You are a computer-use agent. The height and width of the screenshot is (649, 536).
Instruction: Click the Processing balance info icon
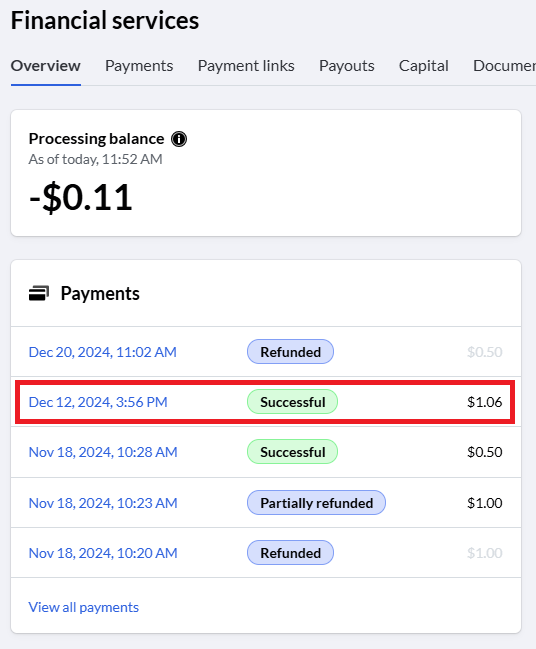pyautogui.click(x=179, y=139)
